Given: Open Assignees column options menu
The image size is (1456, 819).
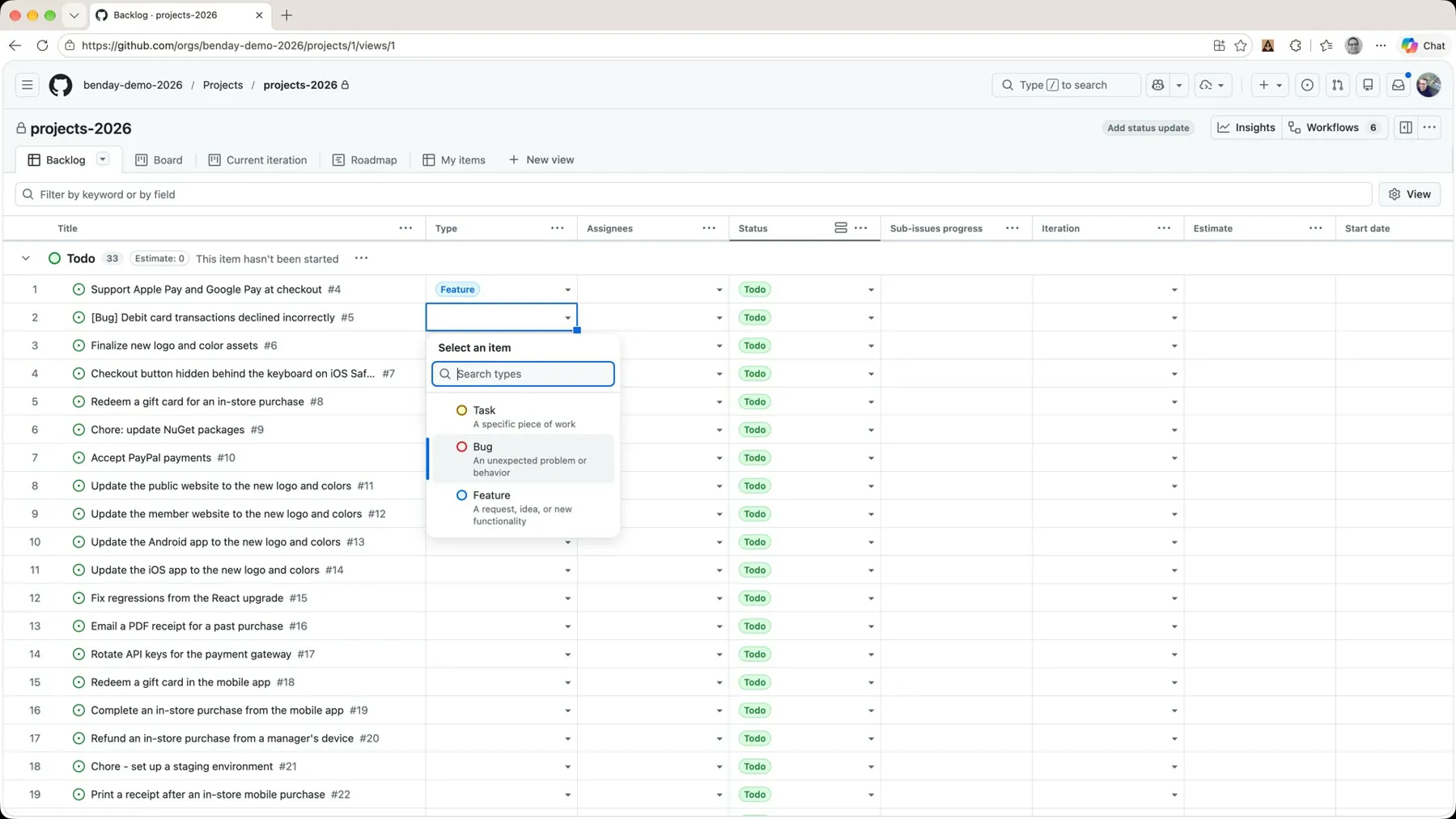Looking at the screenshot, I should (709, 228).
